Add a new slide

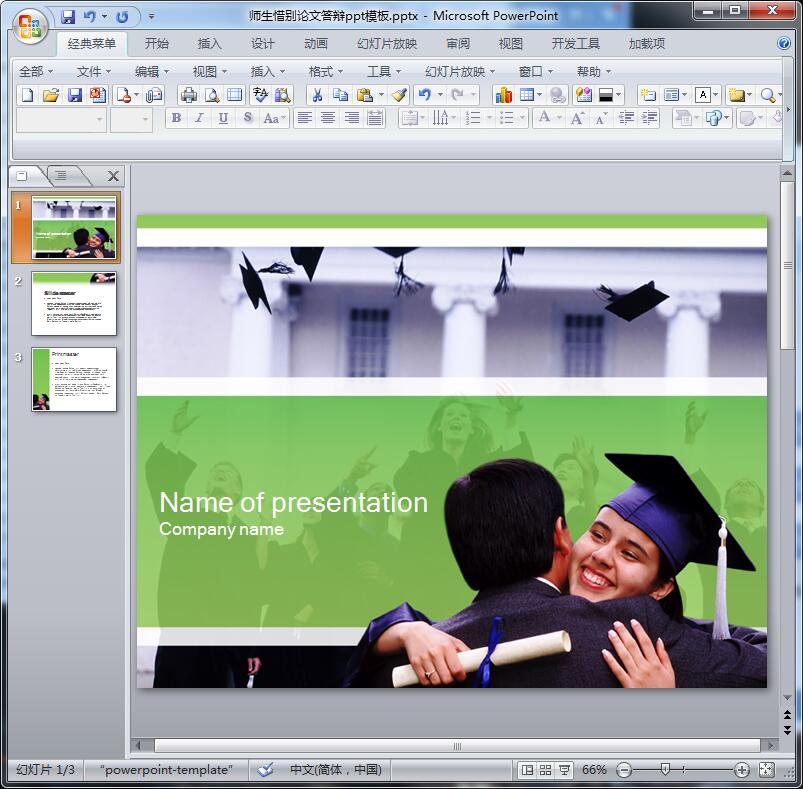(648, 95)
